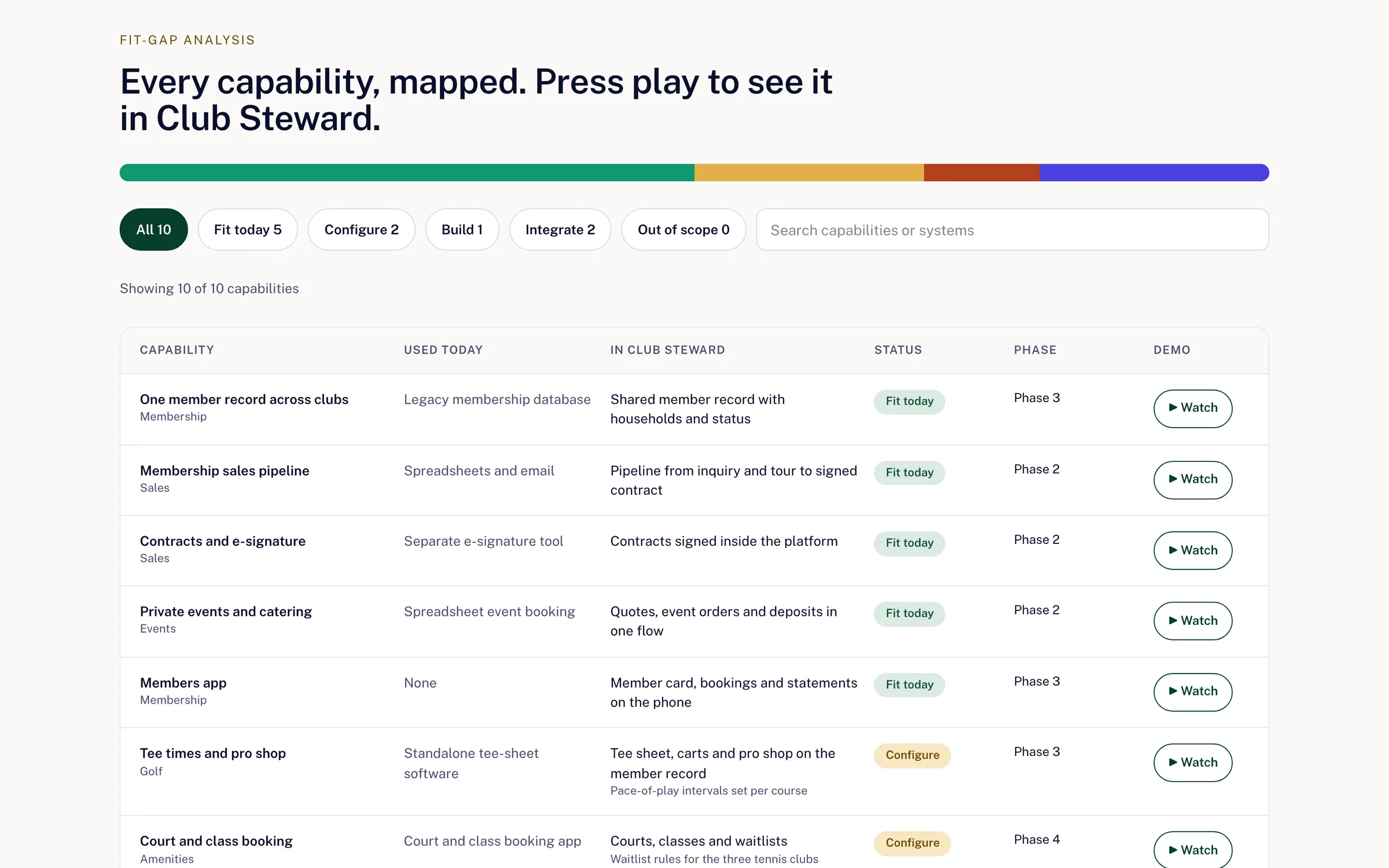This screenshot has height=868, width=1389.
Task: Click the Used Today column header
Action: 443,350
